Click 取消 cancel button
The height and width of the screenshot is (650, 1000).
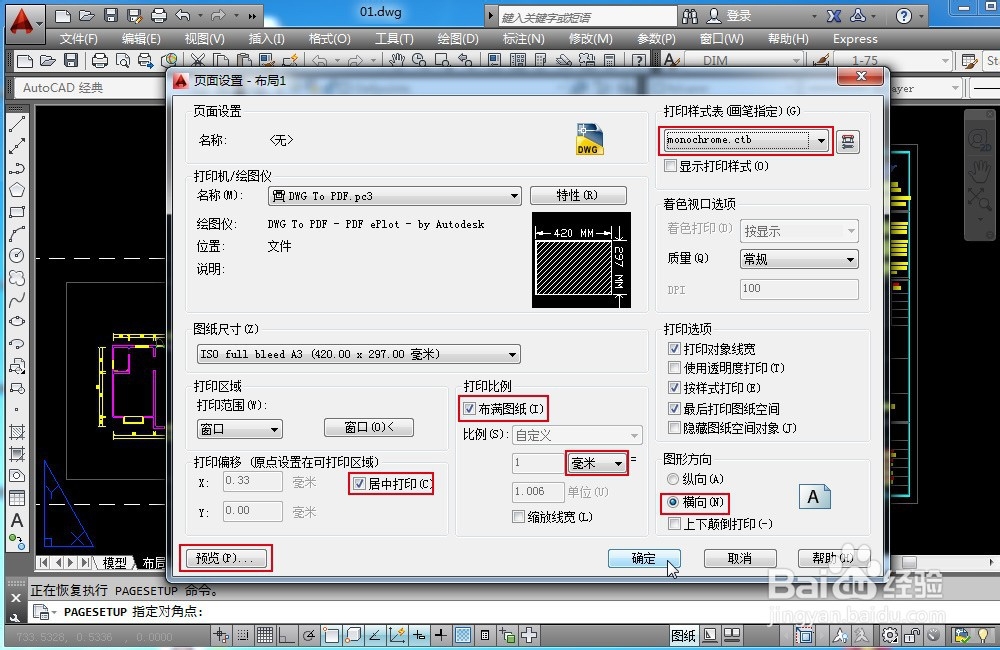[740, 558]
